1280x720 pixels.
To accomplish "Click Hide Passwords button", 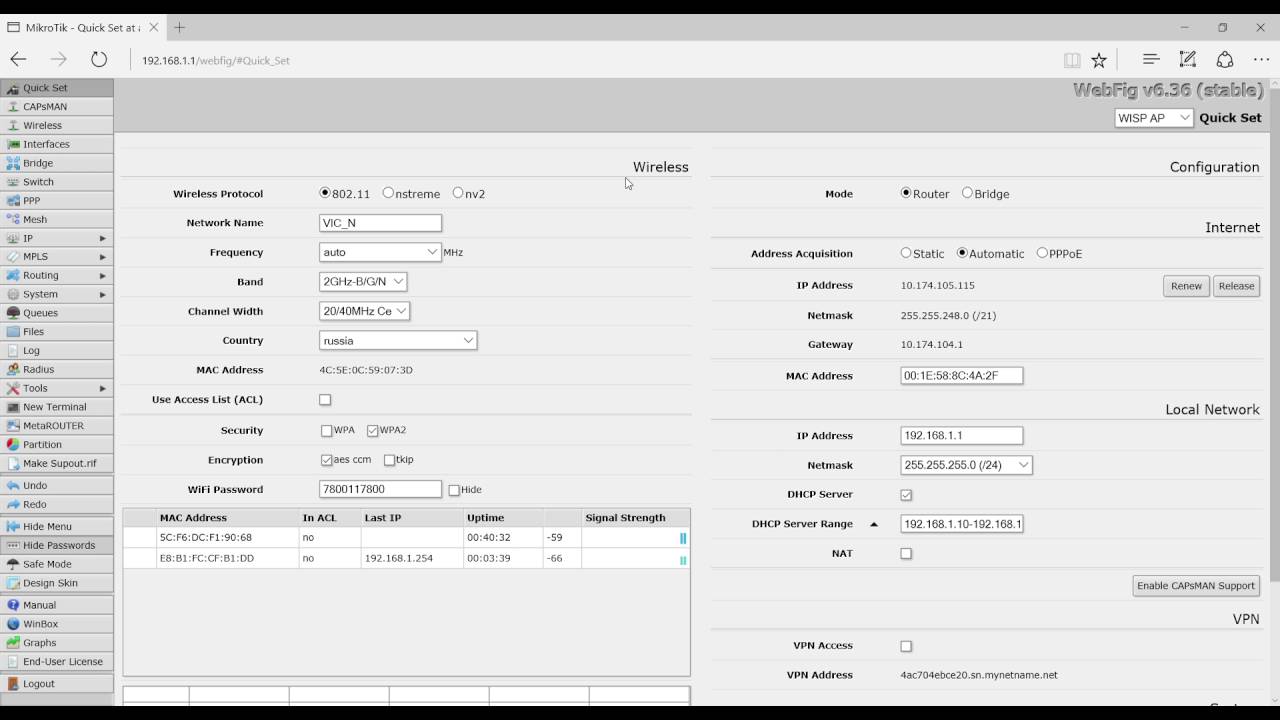I will tap(57, 545).
